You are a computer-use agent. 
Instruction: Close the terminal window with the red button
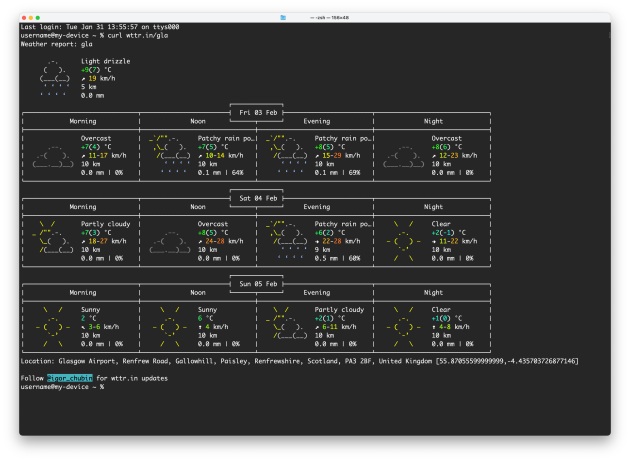24,18
